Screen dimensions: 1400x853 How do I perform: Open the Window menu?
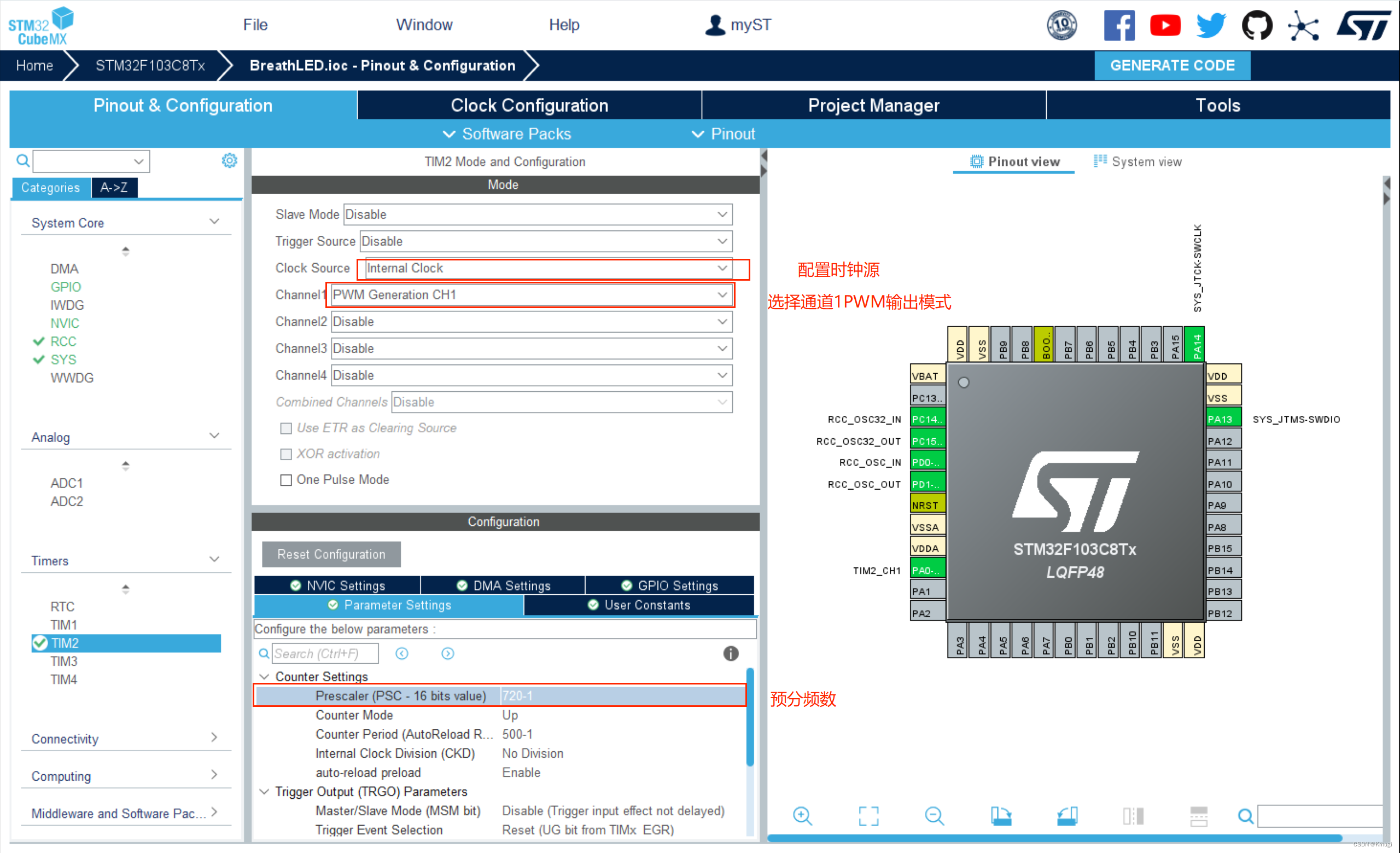tap(424, 25)
